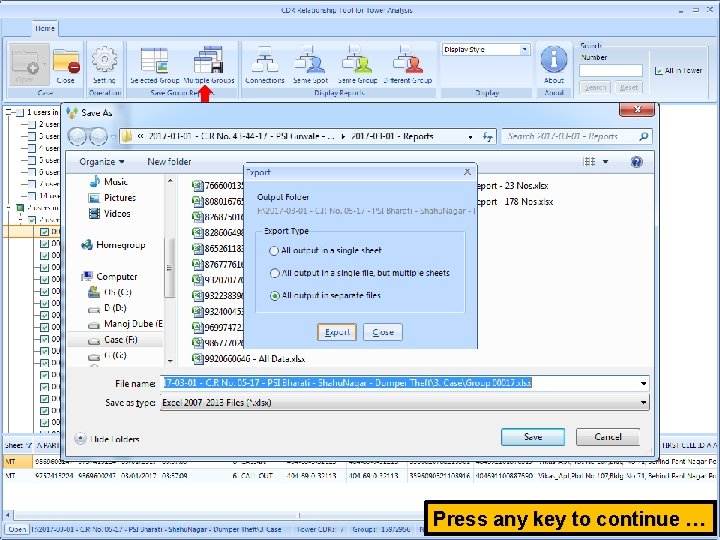
Task: Open the Same Spot display report
Action: coord(310,65)
